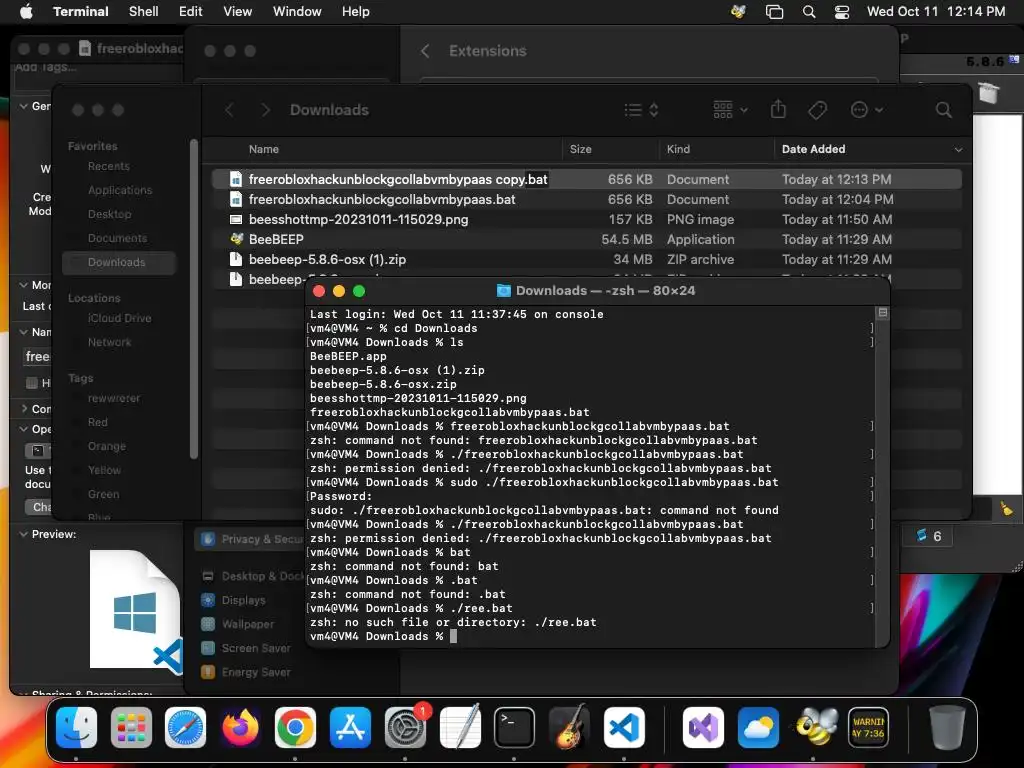Open Launchpad in the Dock
The width and height of the screenshot is (1024, 768).
tap(131, 727)
